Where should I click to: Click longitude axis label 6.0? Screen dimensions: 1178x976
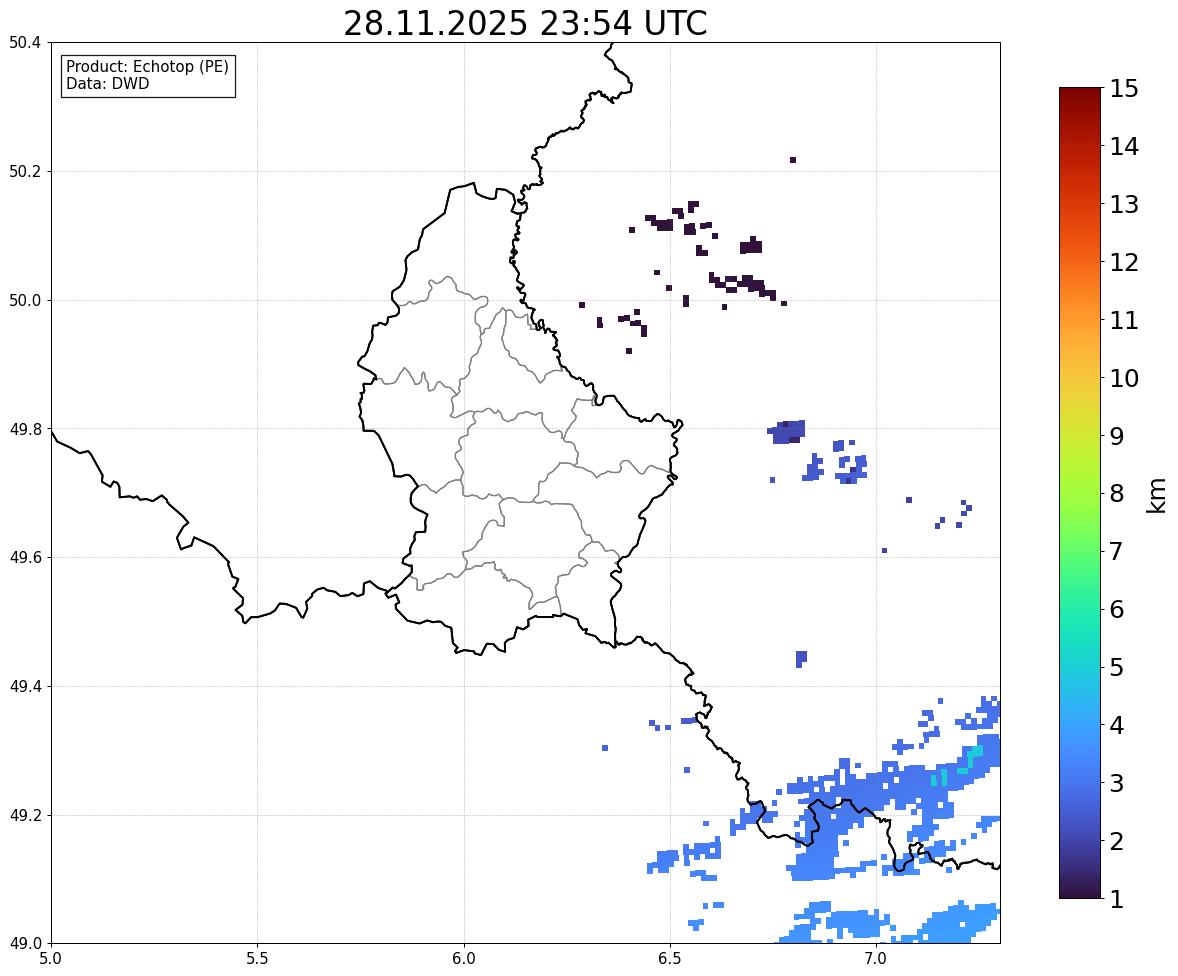pos(464,959)
